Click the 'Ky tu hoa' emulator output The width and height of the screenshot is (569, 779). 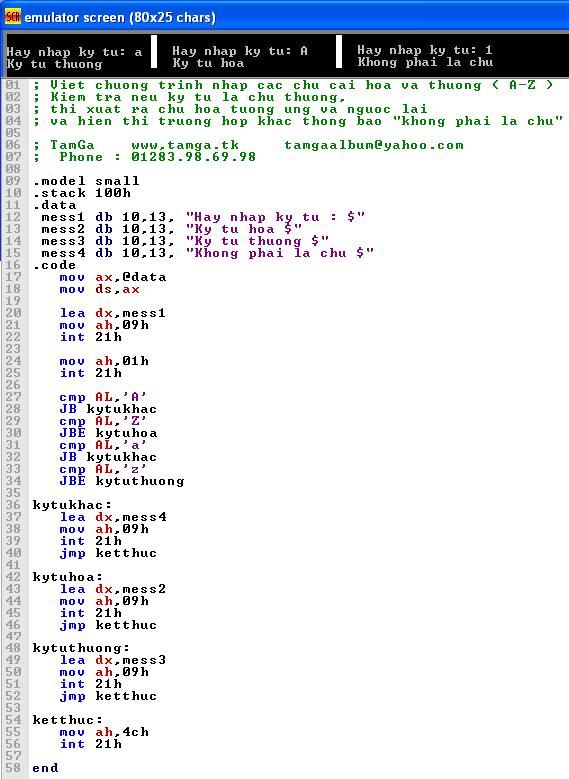coord(208,63)
